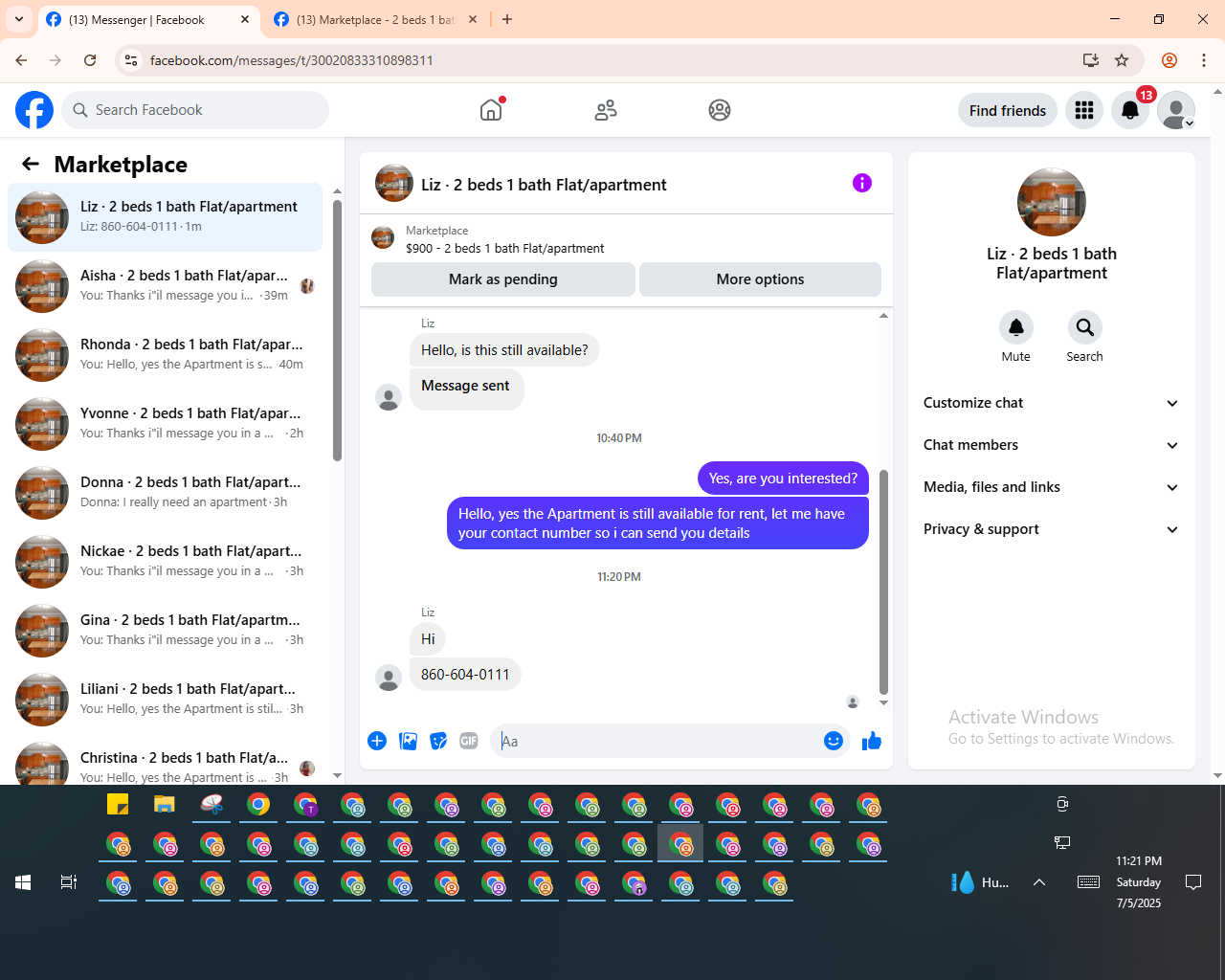This screenshot has height=980, width=1225.
Task: Open Sticky Notes from taskbar
Action: [x=118, y=804]
